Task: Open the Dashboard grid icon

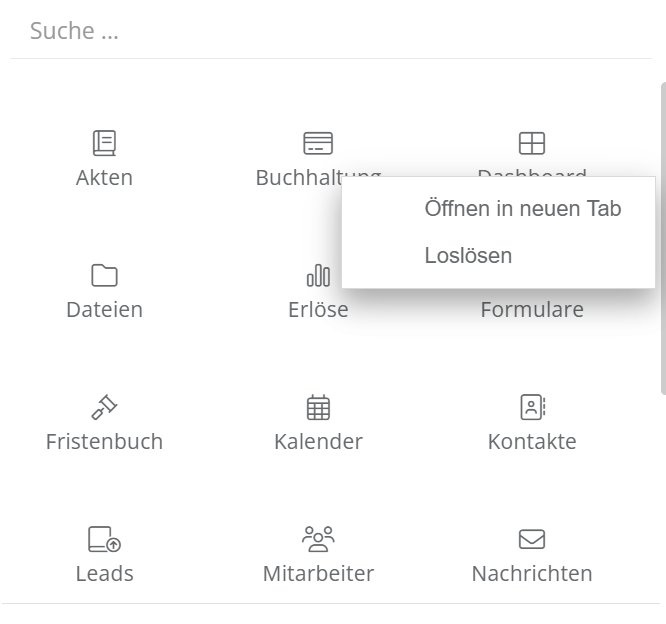Action: (532, 143)
